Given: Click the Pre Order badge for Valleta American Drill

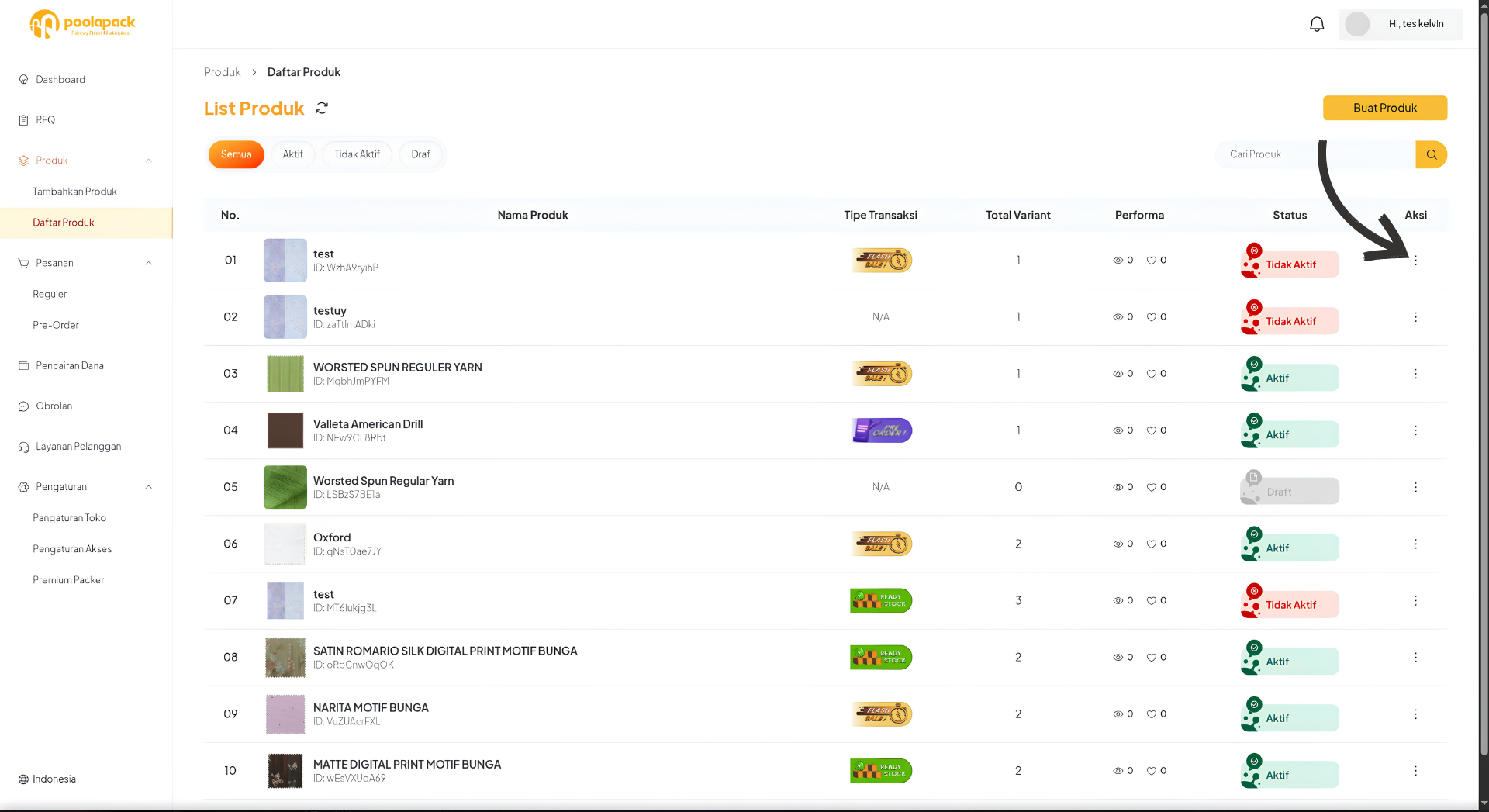Looking at the screenshot, I should coord(881,430).
